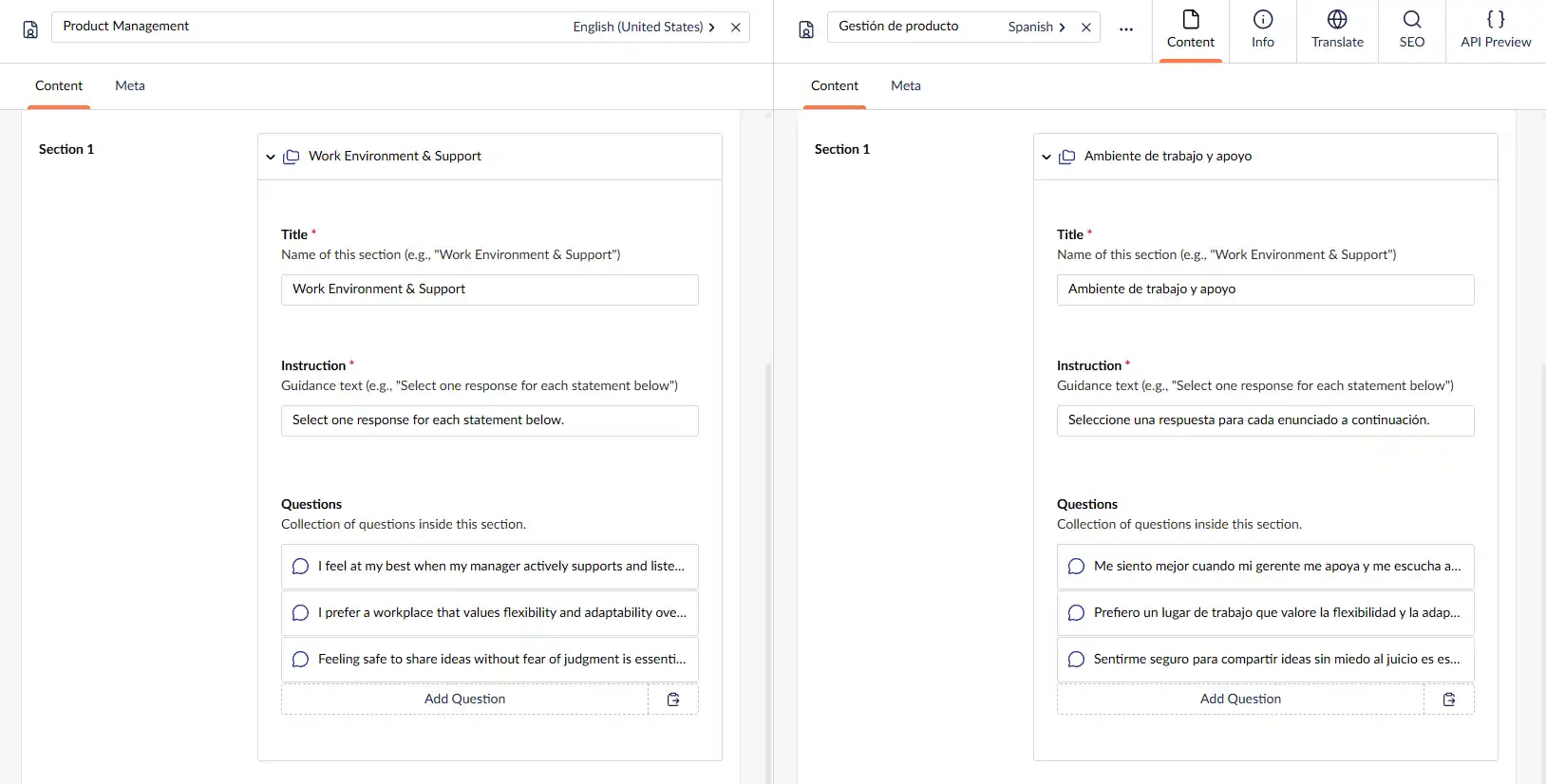
Task: Click the Questions heading in the English pane
Action: (x=311, y=505)
